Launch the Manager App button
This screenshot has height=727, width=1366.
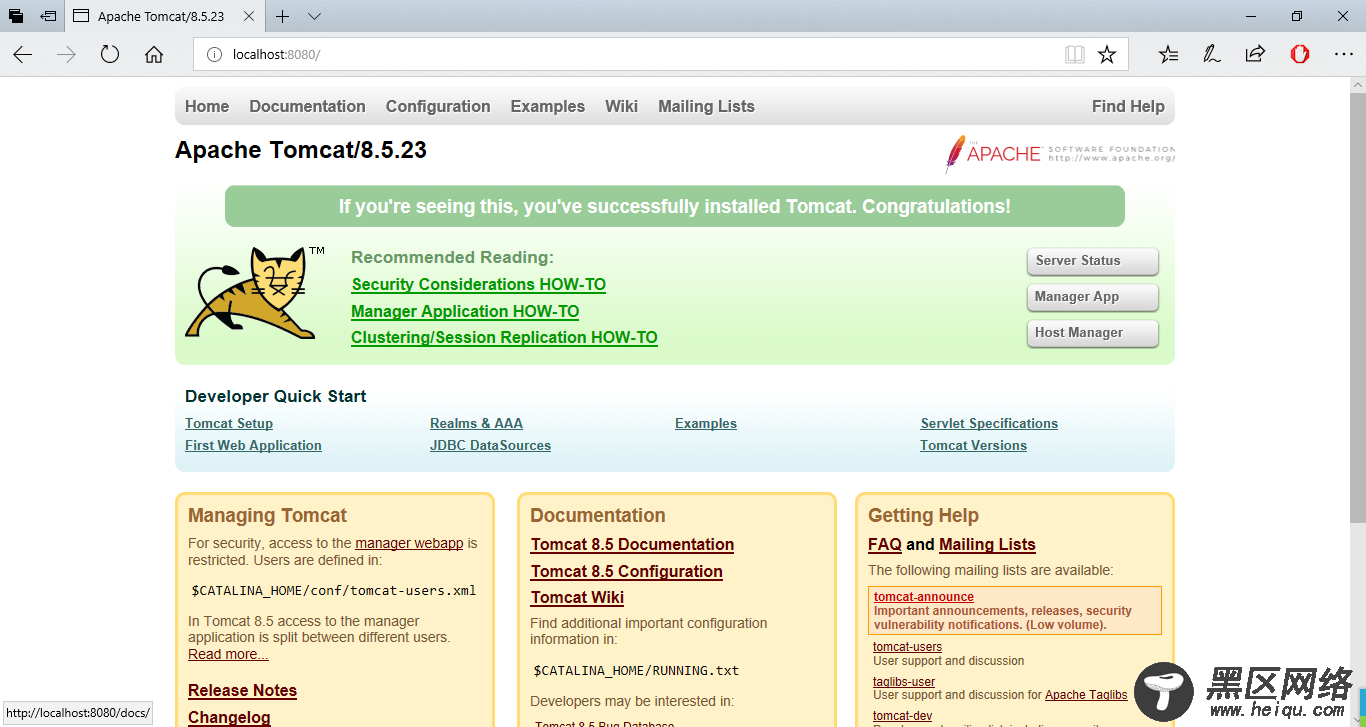(x=1092, y=297)
